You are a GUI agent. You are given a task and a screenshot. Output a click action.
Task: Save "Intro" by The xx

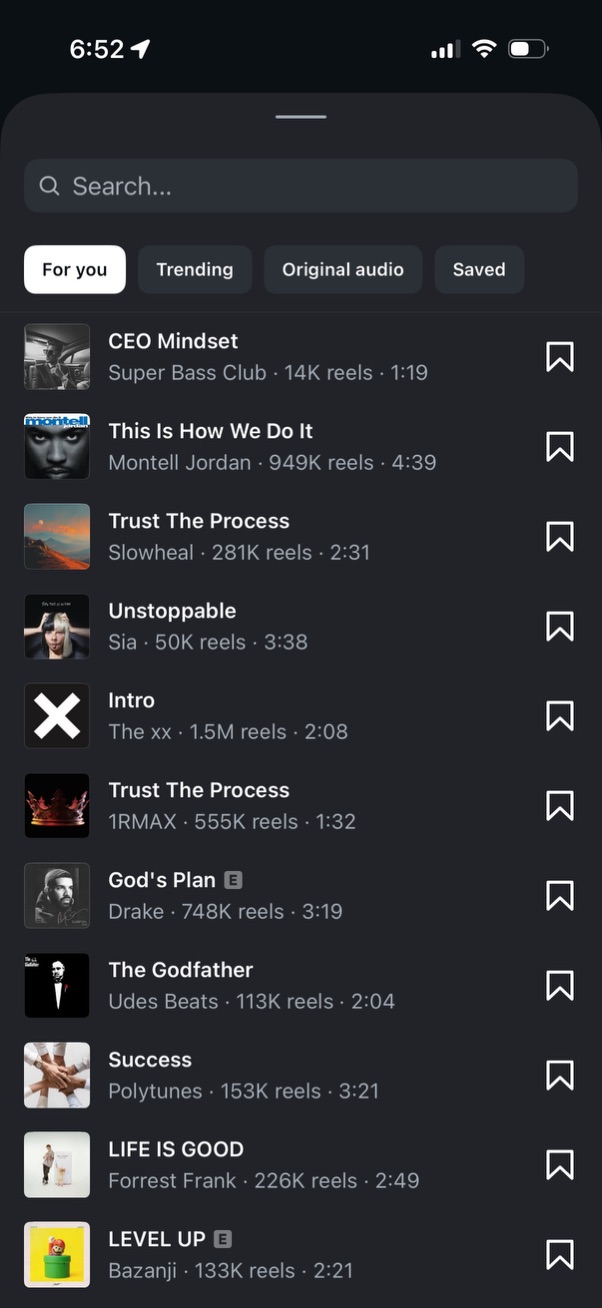coord(559,716)
